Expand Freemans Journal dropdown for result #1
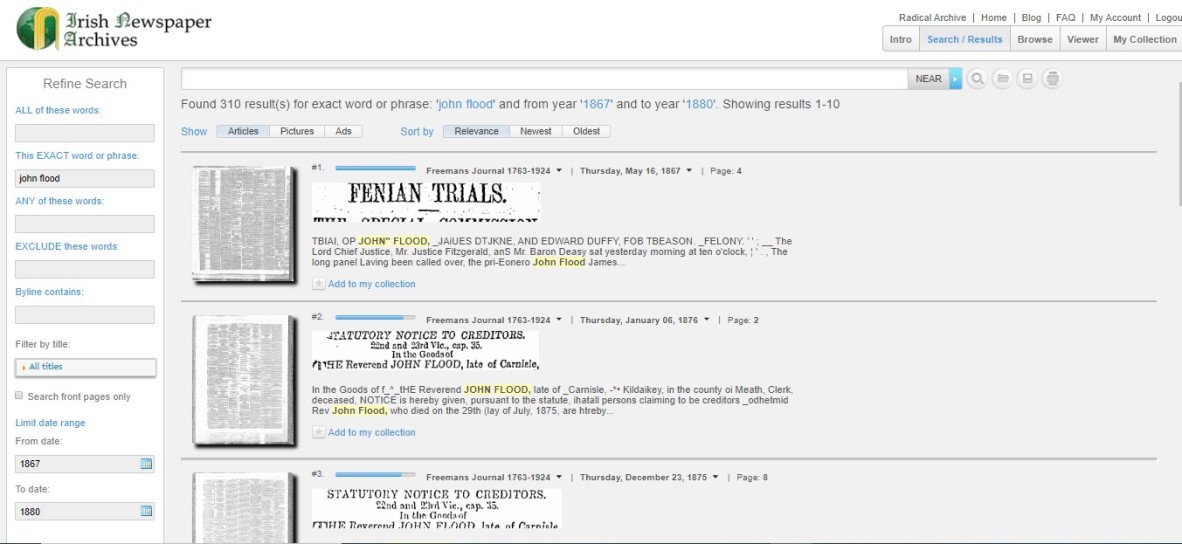The height and width of the screenshot is (544, 1182). coord(559,171)
